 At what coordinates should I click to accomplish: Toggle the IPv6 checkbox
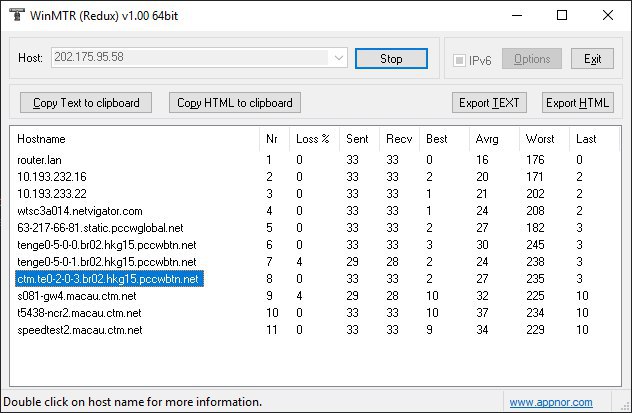pos(459,60)
